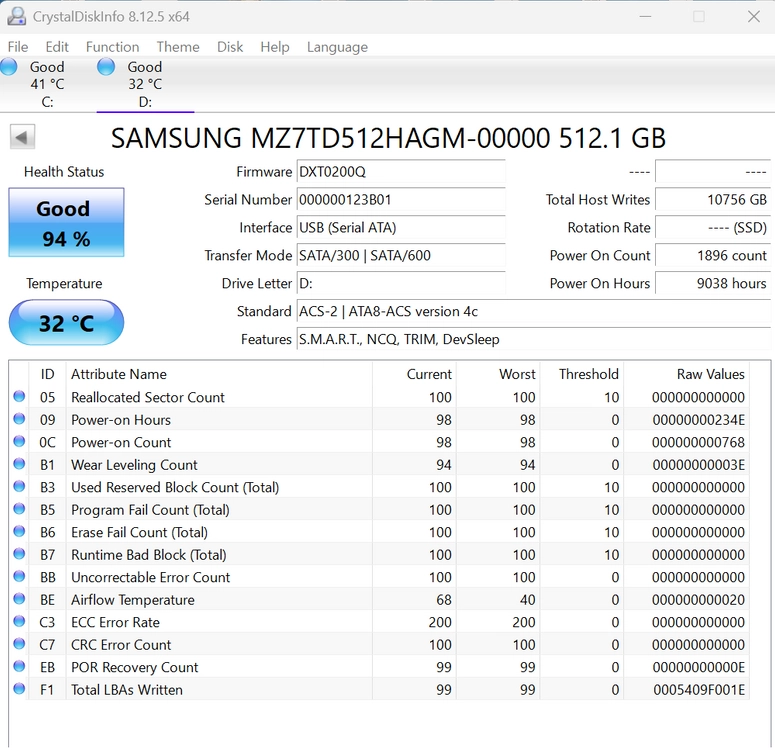The image size is (775, 750).
Task: Click the 32 °C temperature button
Action: (x=66, y=323)
